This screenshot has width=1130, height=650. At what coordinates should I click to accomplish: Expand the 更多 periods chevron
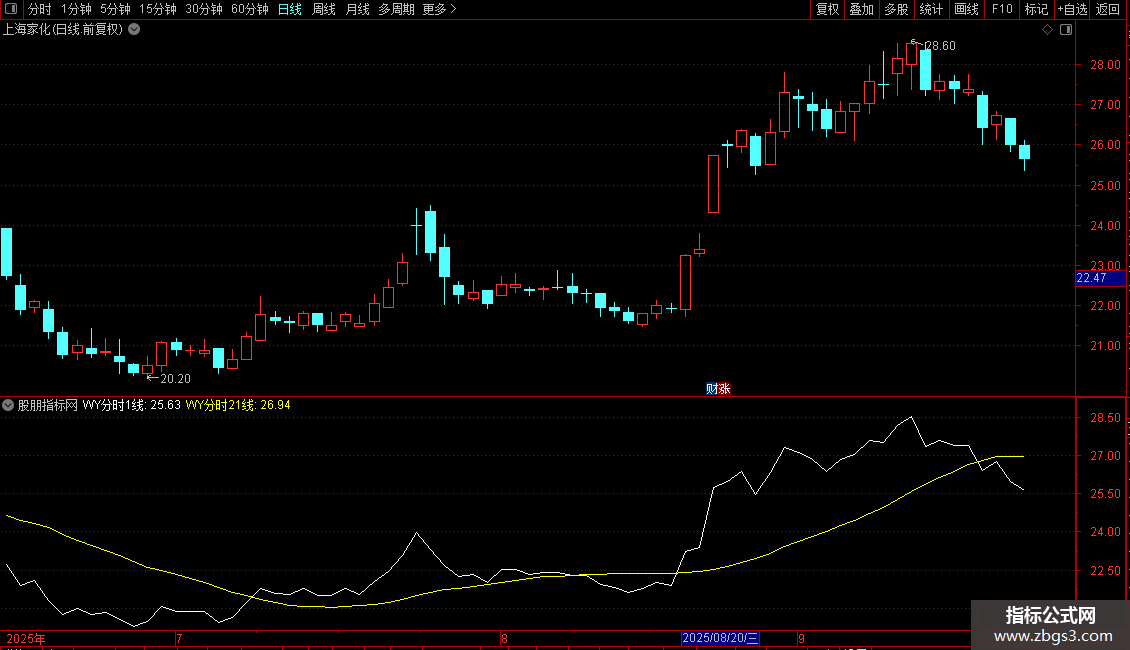pos(453,9)
